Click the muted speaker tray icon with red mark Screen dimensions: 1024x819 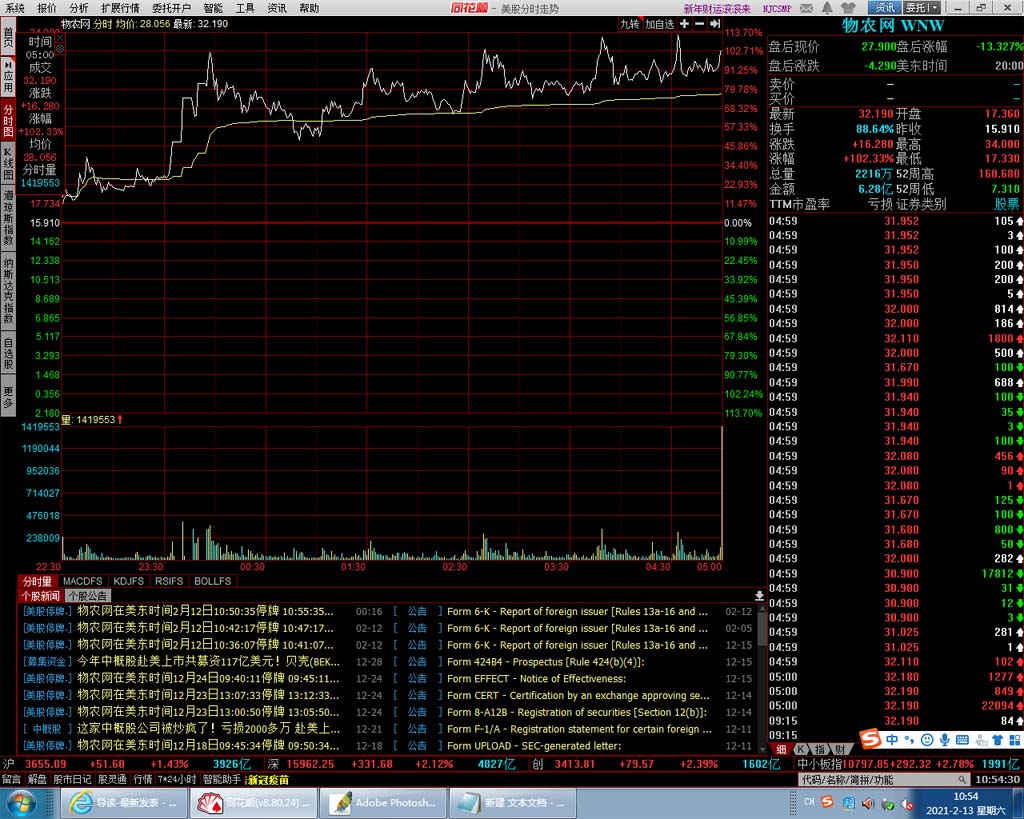click(908, 803)
